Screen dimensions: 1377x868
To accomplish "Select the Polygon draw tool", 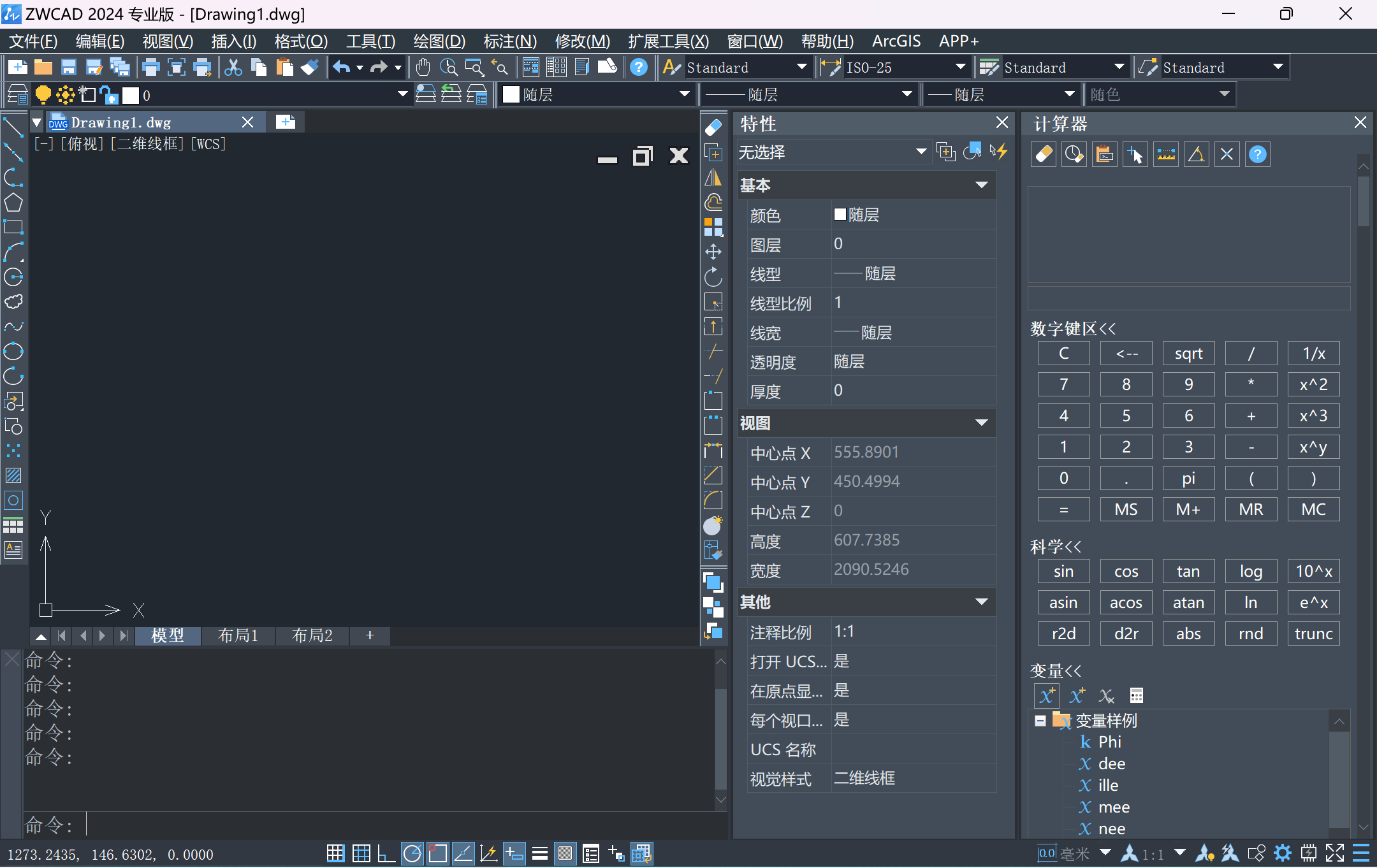I will (x=13, y=203).
